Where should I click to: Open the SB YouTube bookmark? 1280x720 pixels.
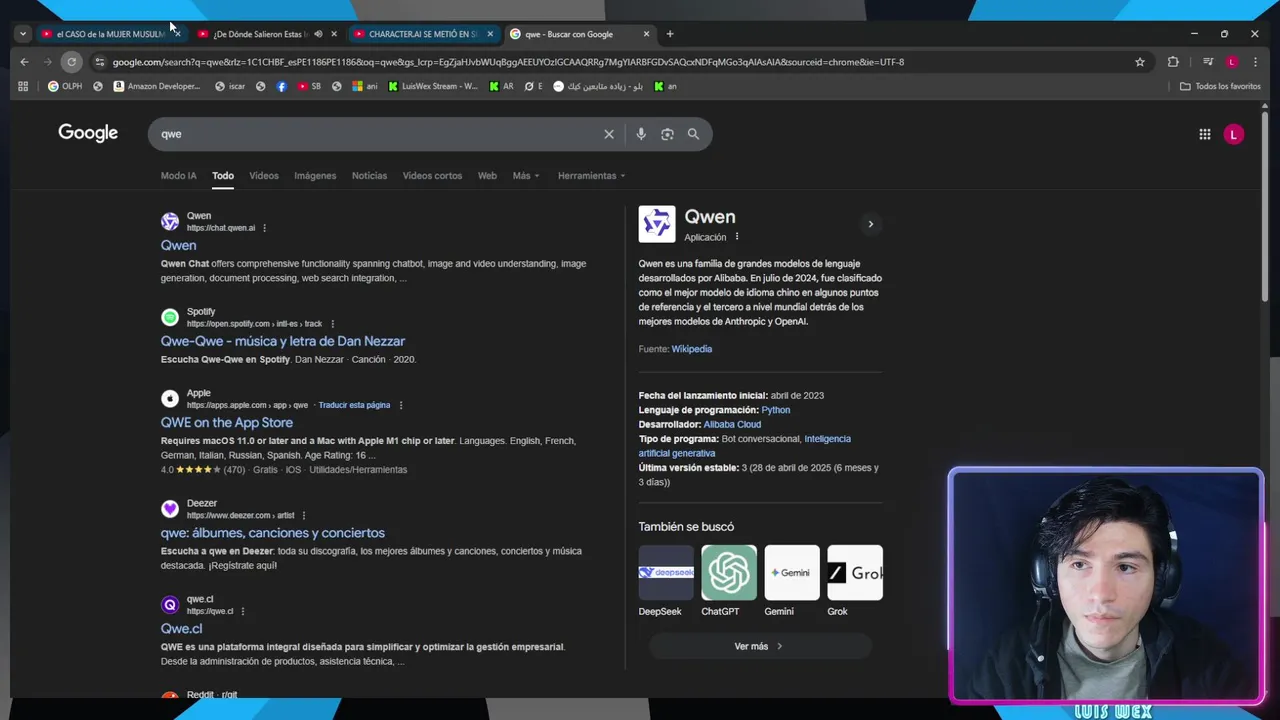click(x=309, y=86)
